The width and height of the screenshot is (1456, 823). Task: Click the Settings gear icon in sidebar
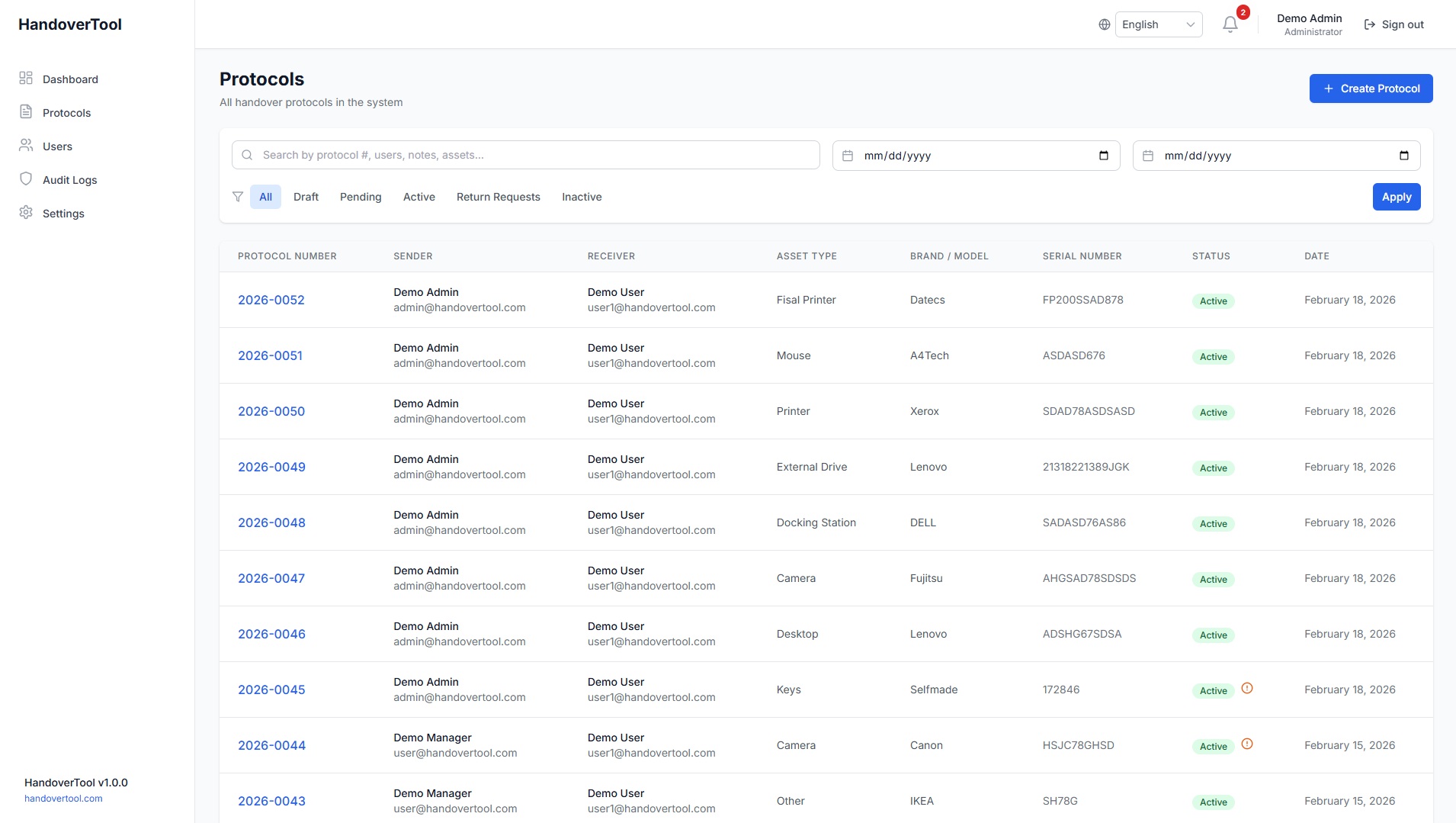click(x=26, y=212)
